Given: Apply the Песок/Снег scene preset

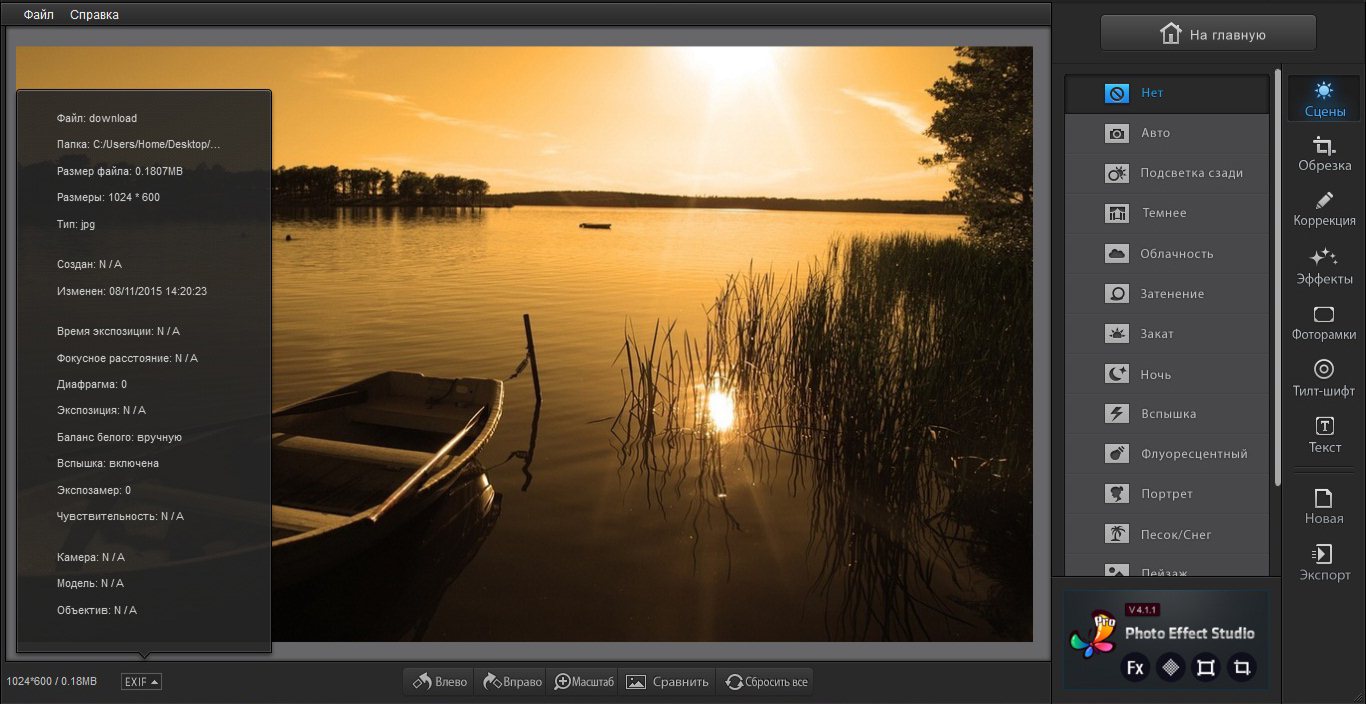Looking at the screenshot, I should [x=1167, y=534].
